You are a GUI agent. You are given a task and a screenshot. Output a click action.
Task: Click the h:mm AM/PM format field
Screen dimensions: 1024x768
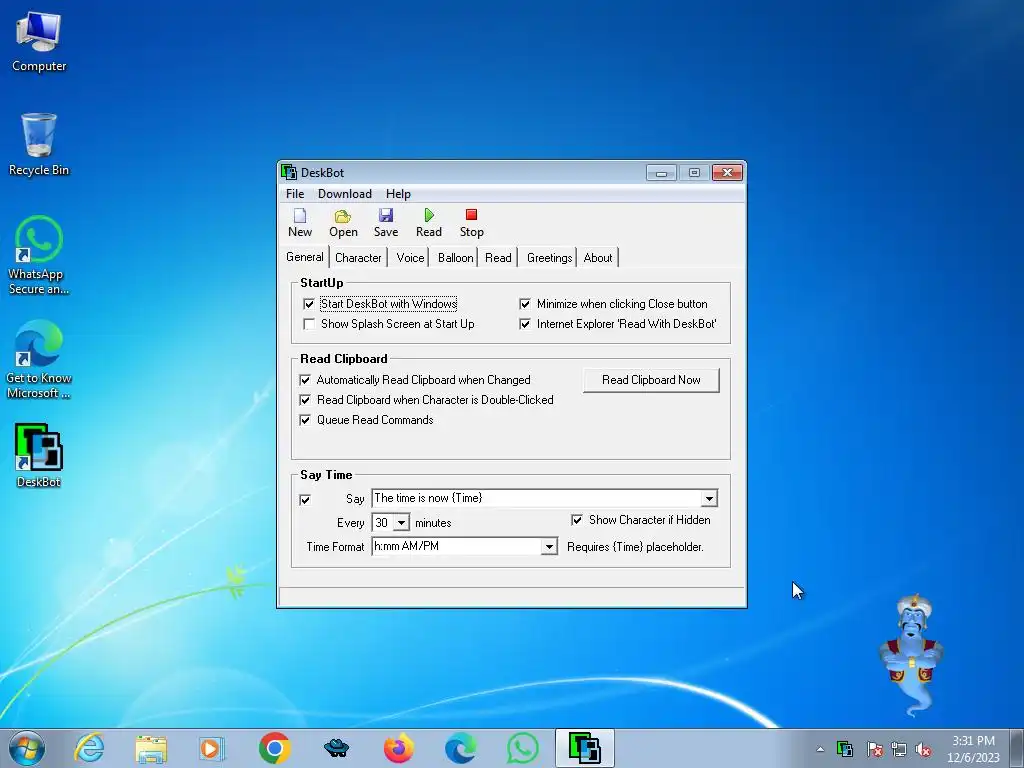456,546
